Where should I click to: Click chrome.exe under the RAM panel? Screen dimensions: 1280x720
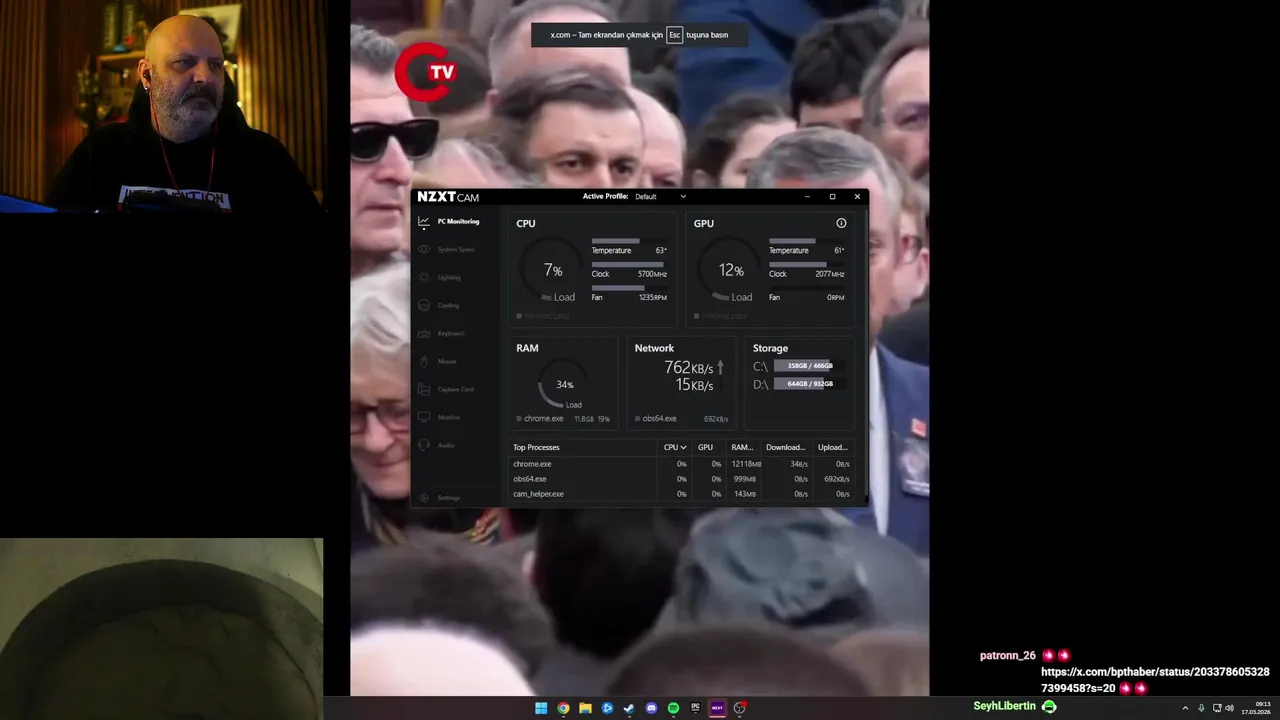point(543,419)
